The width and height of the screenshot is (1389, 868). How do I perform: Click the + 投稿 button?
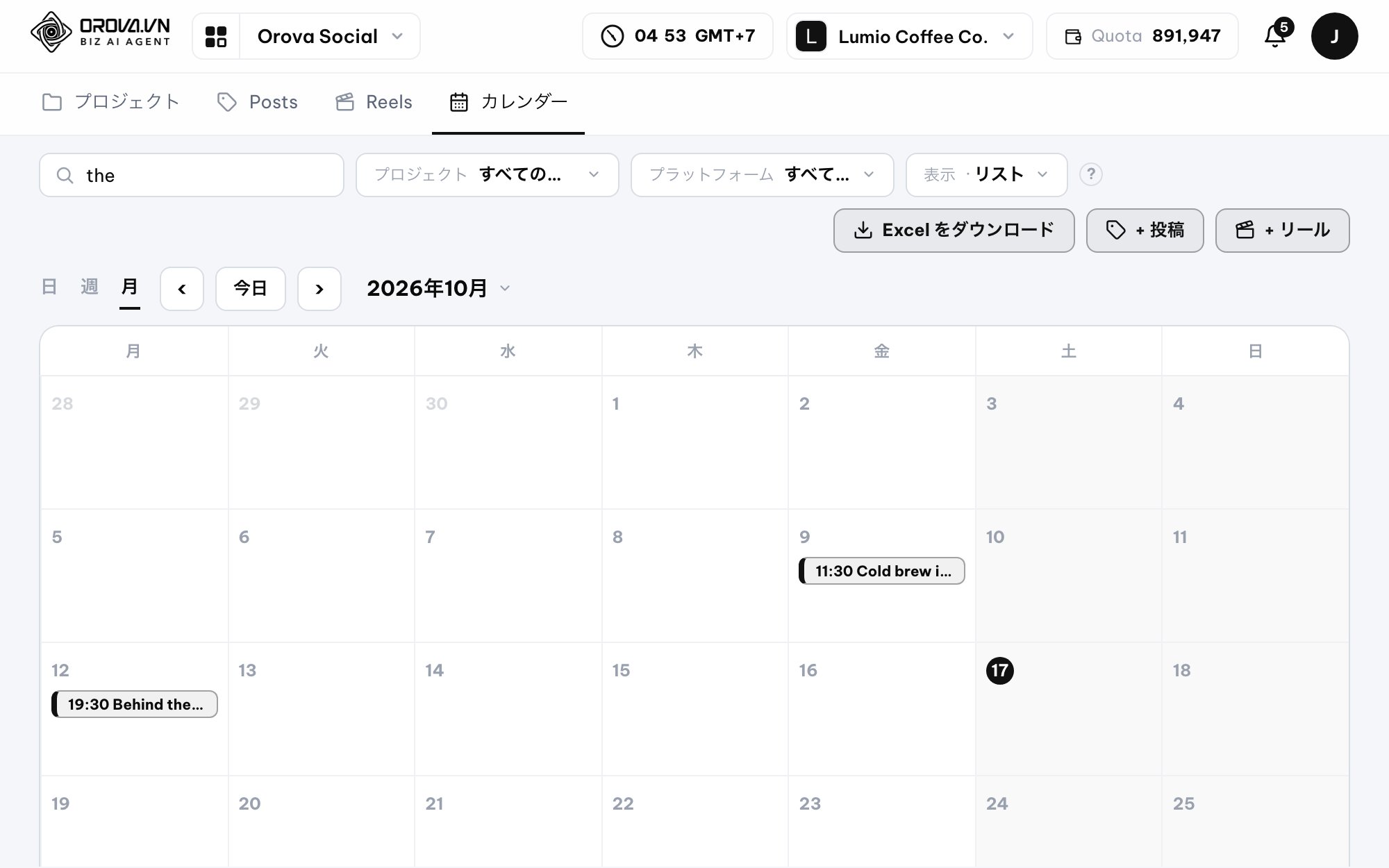(x=1145, y=231)
